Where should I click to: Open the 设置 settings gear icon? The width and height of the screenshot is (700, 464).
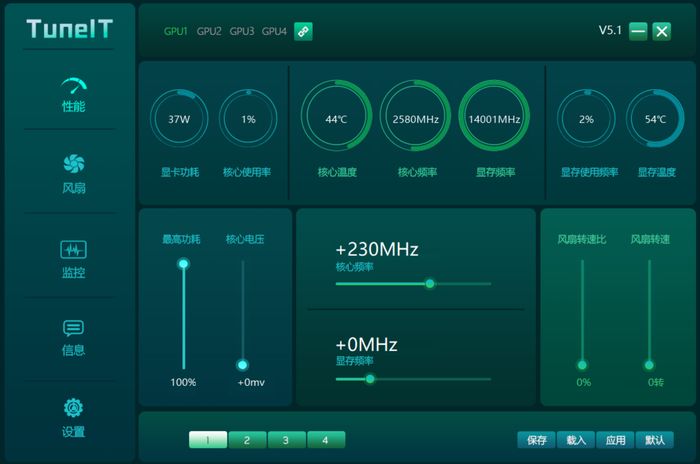(x=74, y=408)
